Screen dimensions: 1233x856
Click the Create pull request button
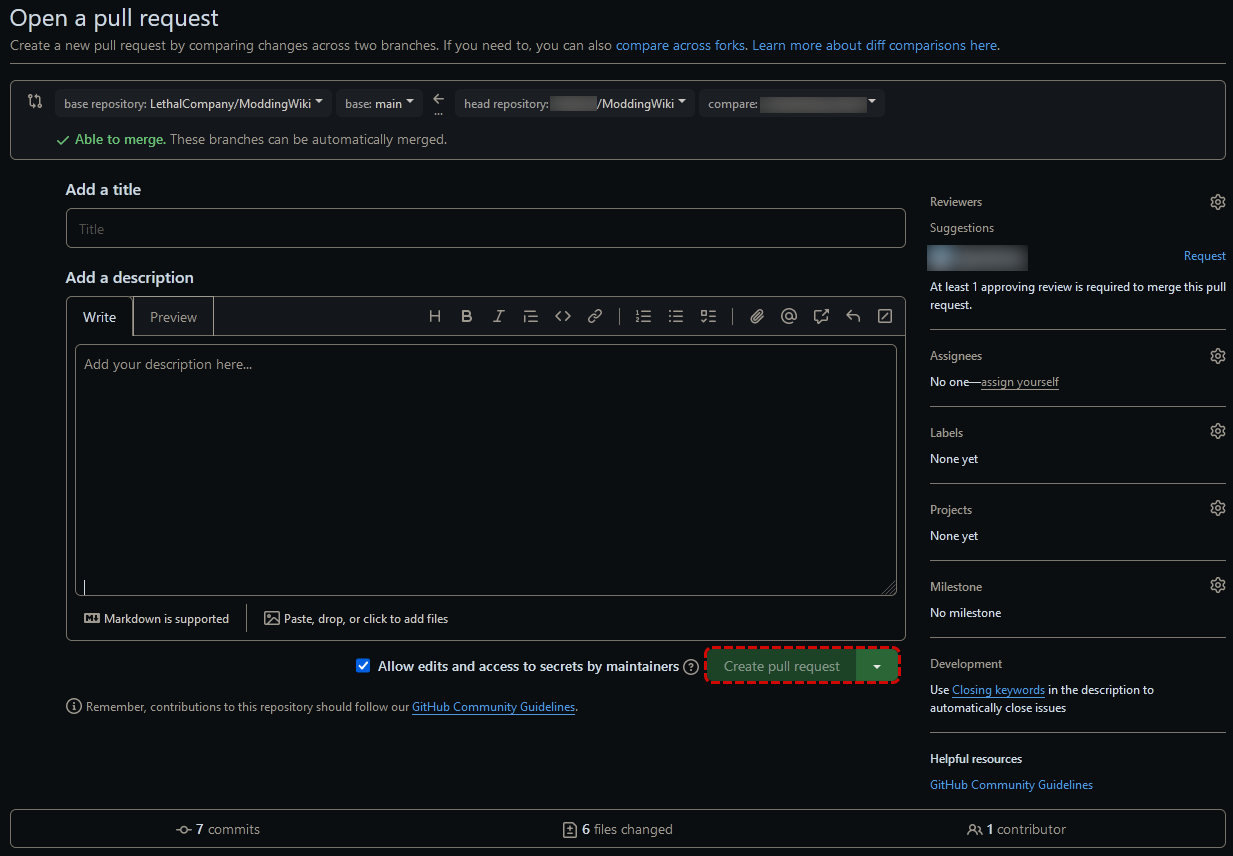click(781, 665)
